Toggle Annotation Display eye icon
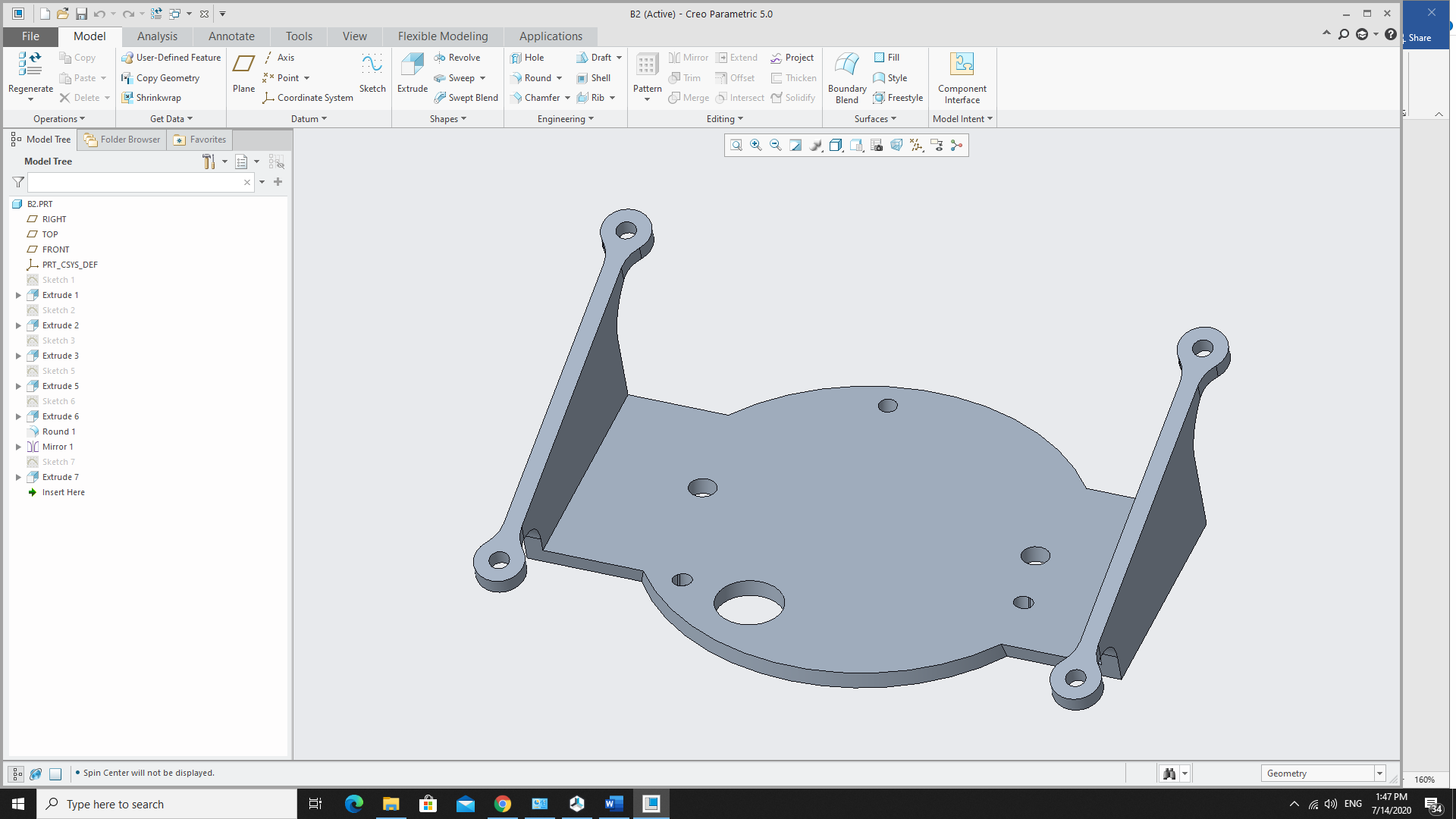 [x=937, y=145]
